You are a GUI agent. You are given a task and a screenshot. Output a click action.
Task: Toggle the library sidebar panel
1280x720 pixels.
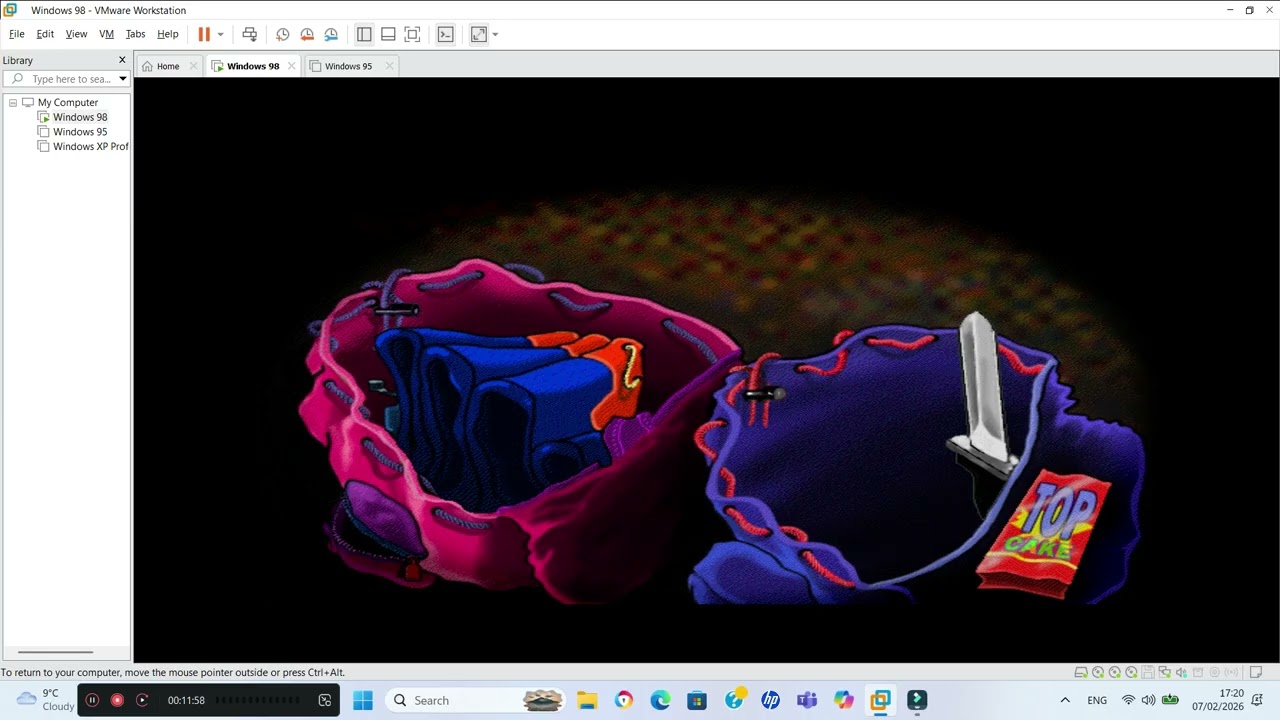(x=364, y=34)
